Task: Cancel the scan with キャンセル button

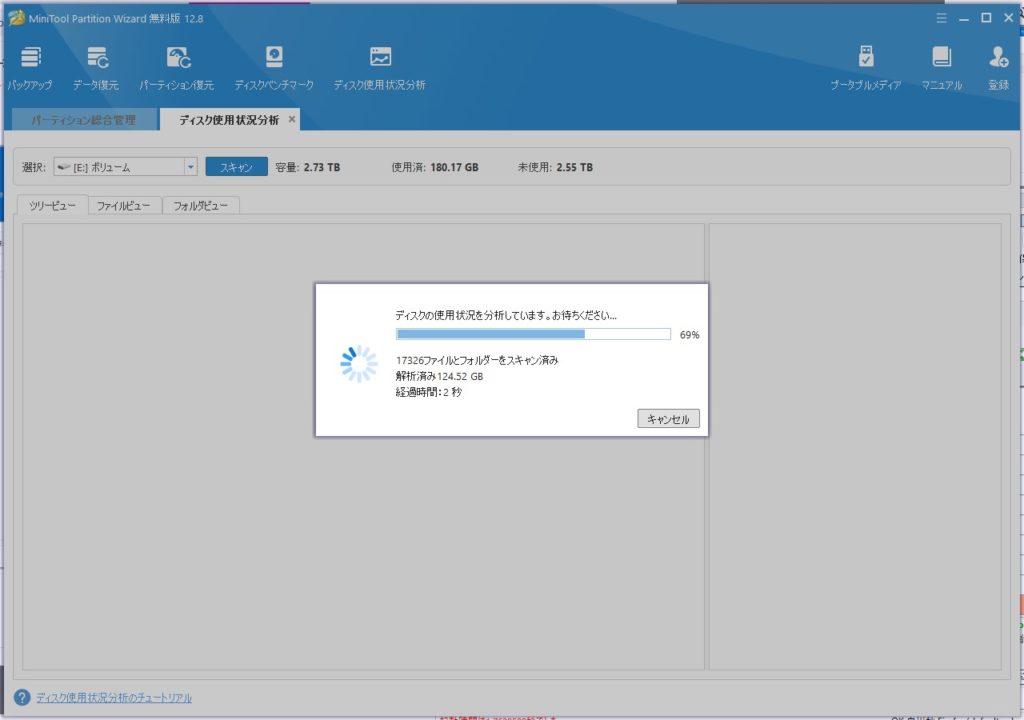Action: [668, 419]
